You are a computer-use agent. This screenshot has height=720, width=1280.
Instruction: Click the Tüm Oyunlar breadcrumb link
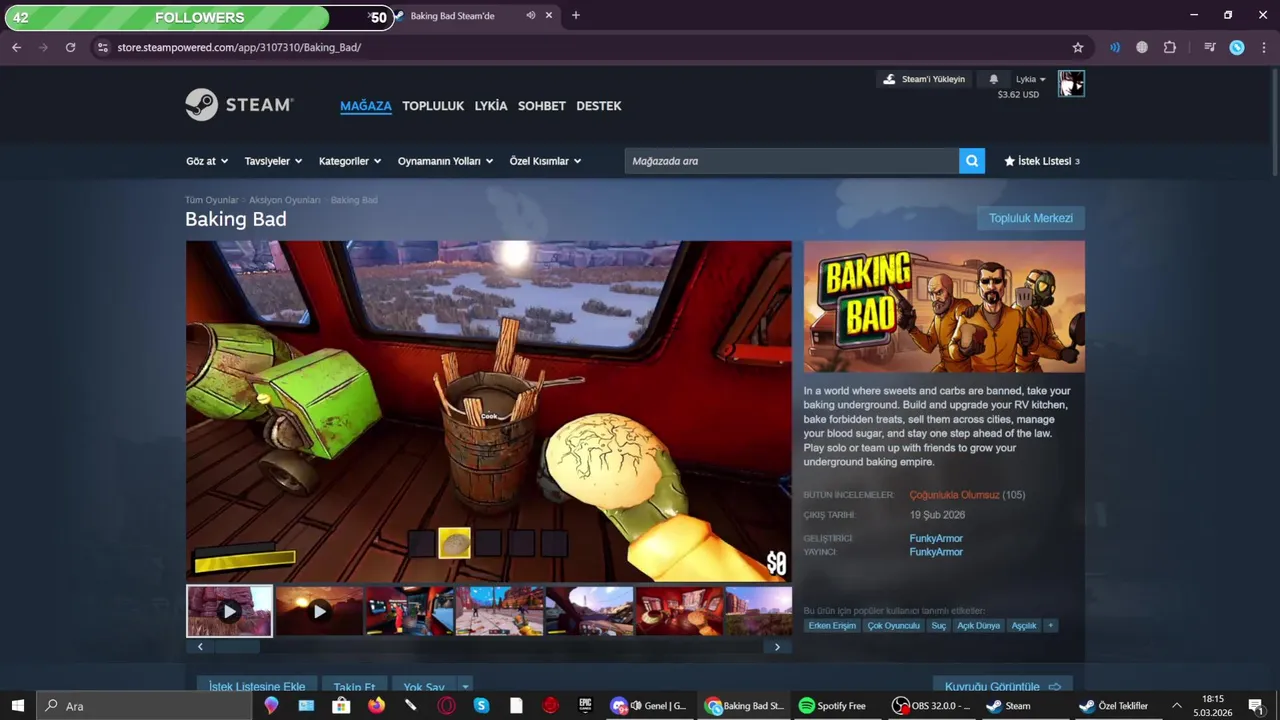[x=211, y=200]
